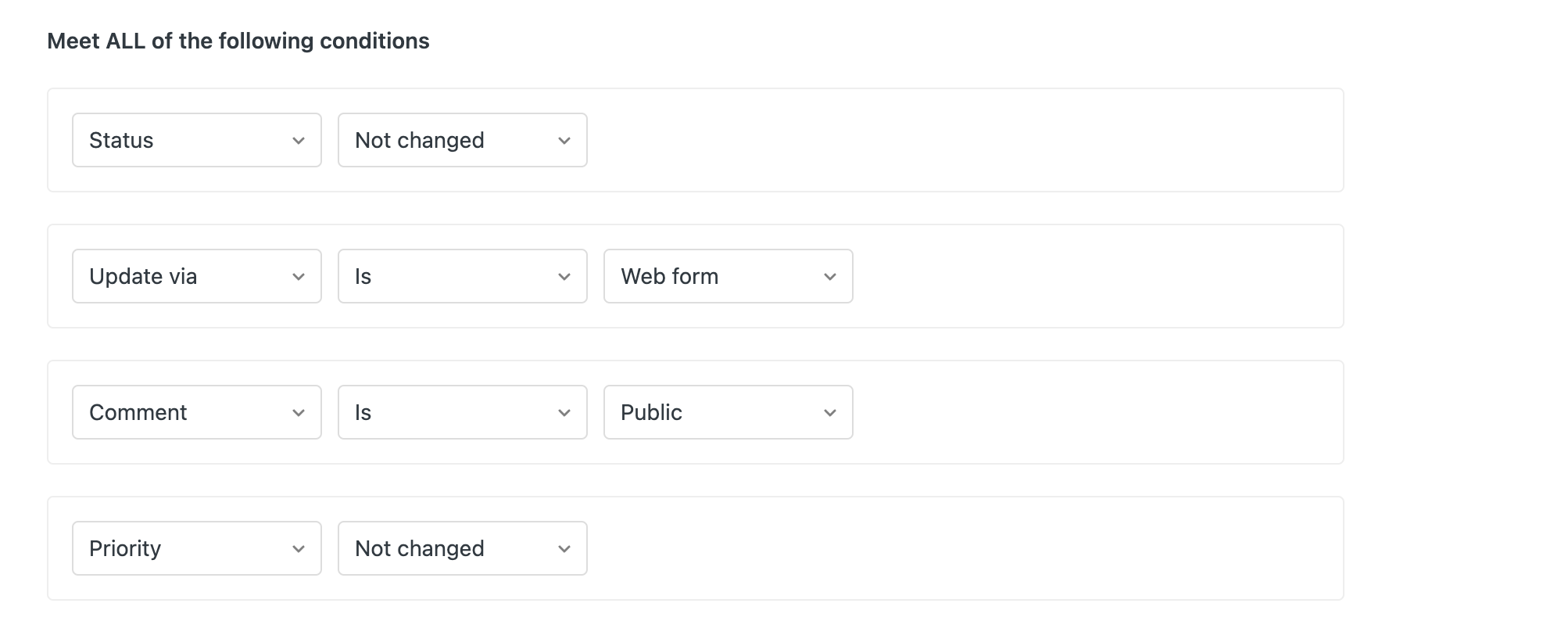
Task: Open the Public value dropdown
Action: click(x=728, y=412)
